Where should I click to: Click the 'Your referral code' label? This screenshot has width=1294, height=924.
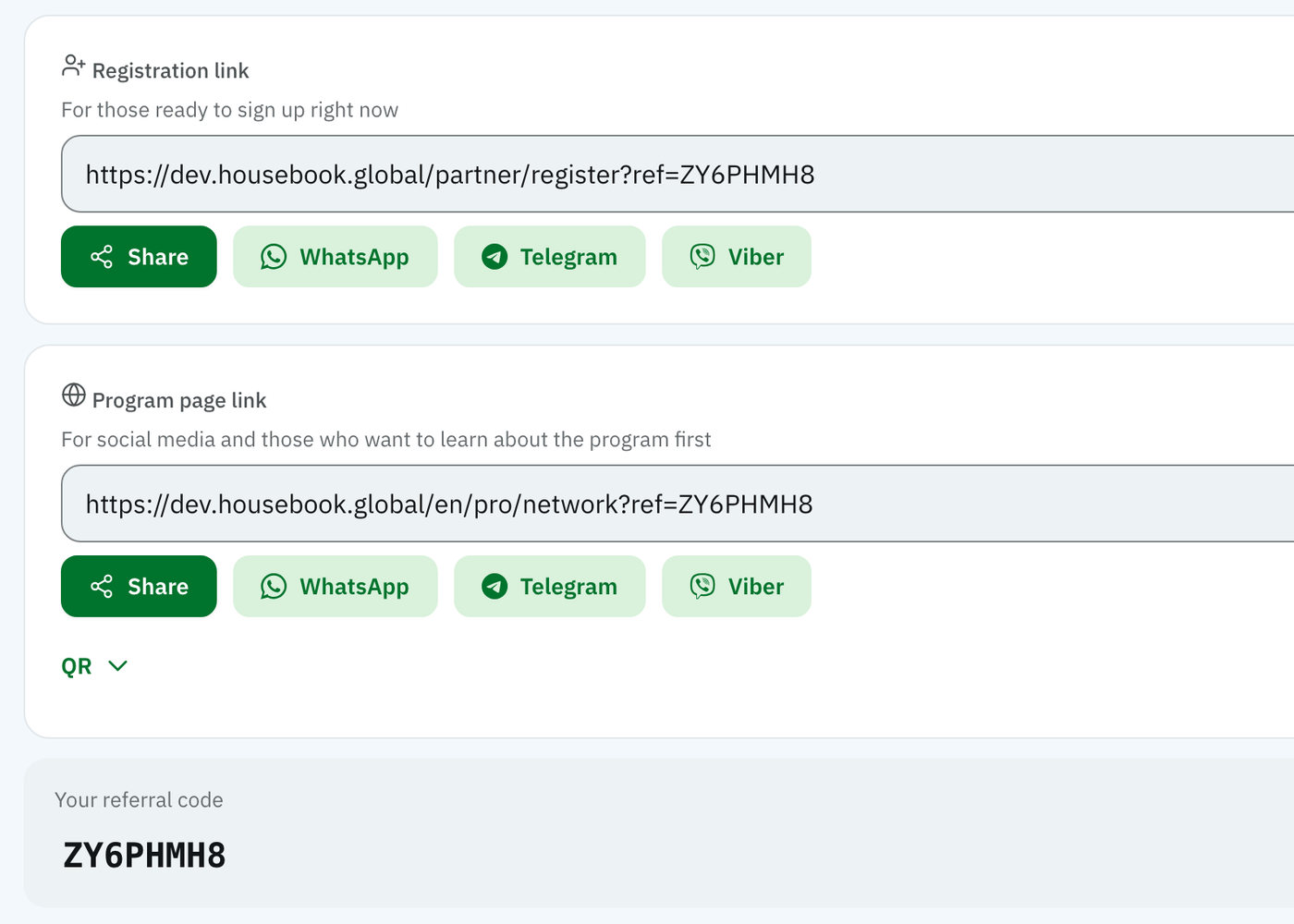(139, 800)
